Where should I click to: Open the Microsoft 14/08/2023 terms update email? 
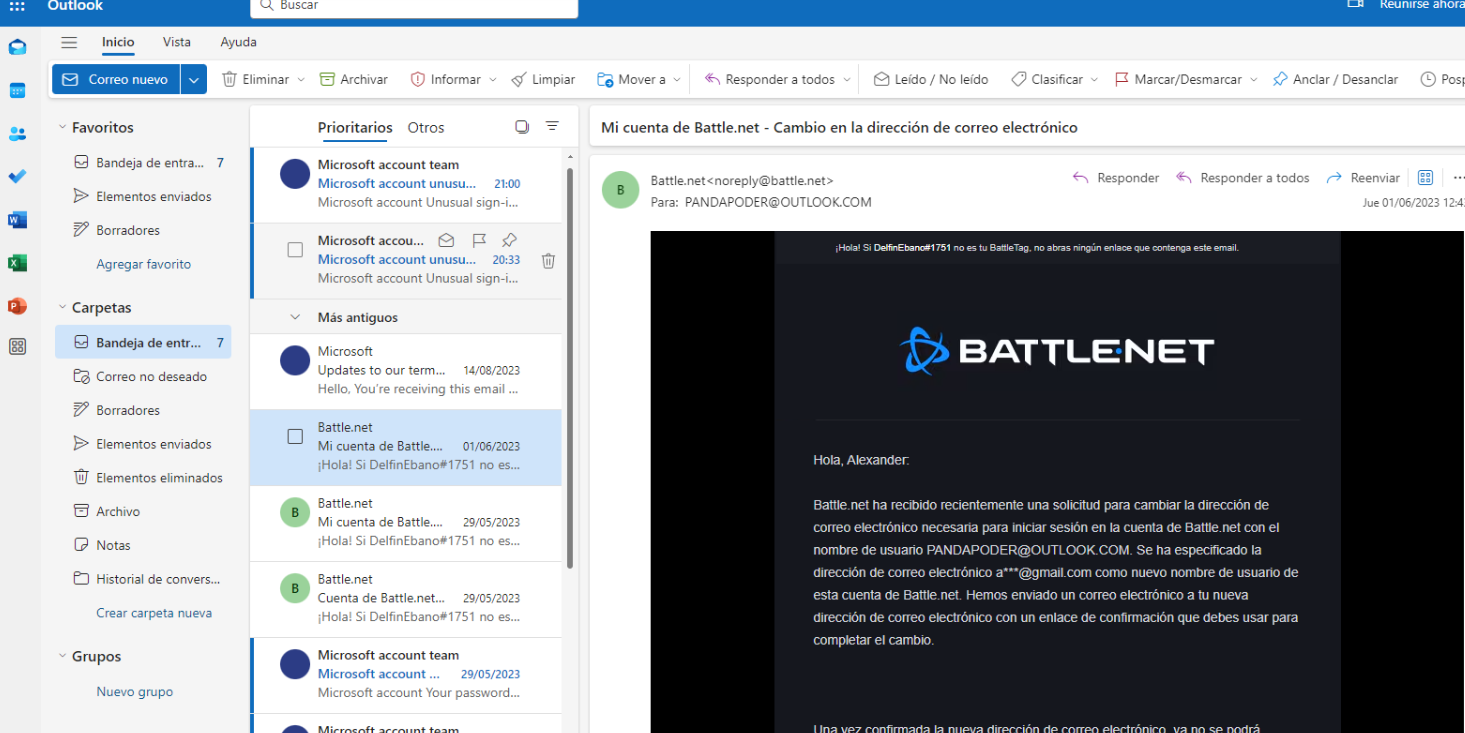coord(406,371)
